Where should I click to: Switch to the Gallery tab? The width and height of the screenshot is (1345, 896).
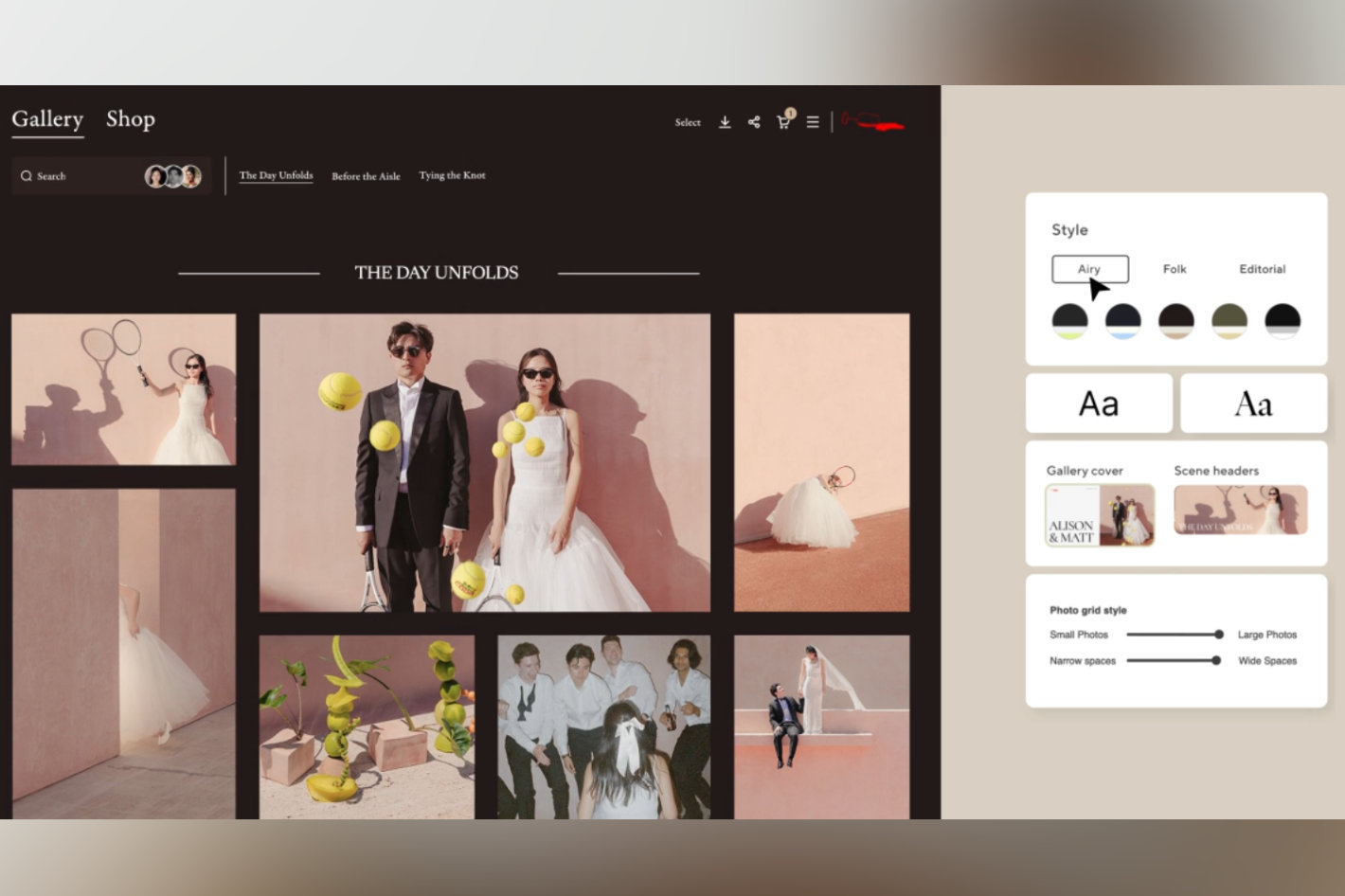47,119
